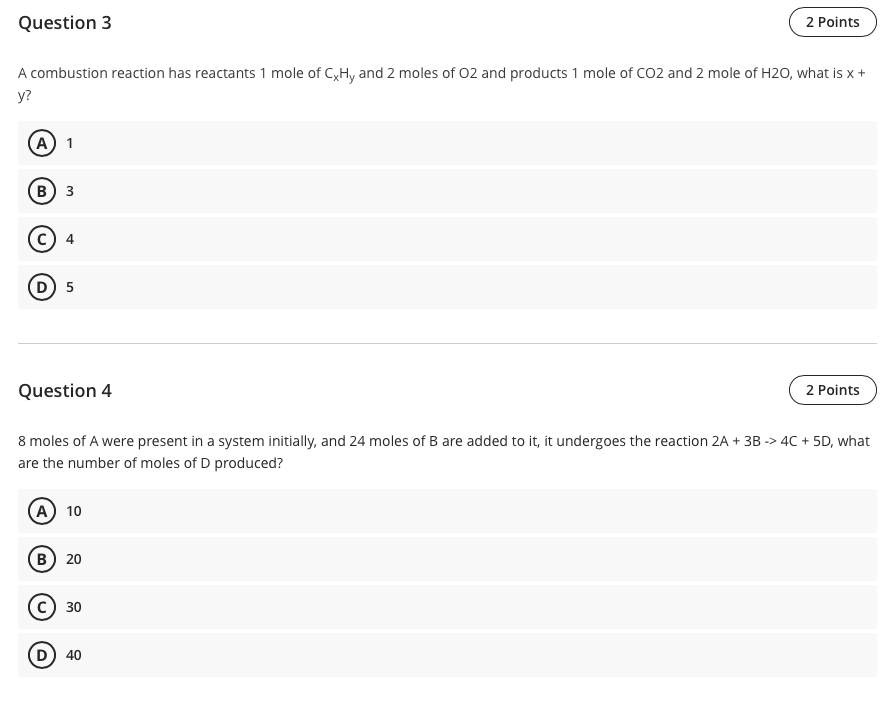Choose the option labeled 3
The image size is (896, 708).
click(70, 191)
